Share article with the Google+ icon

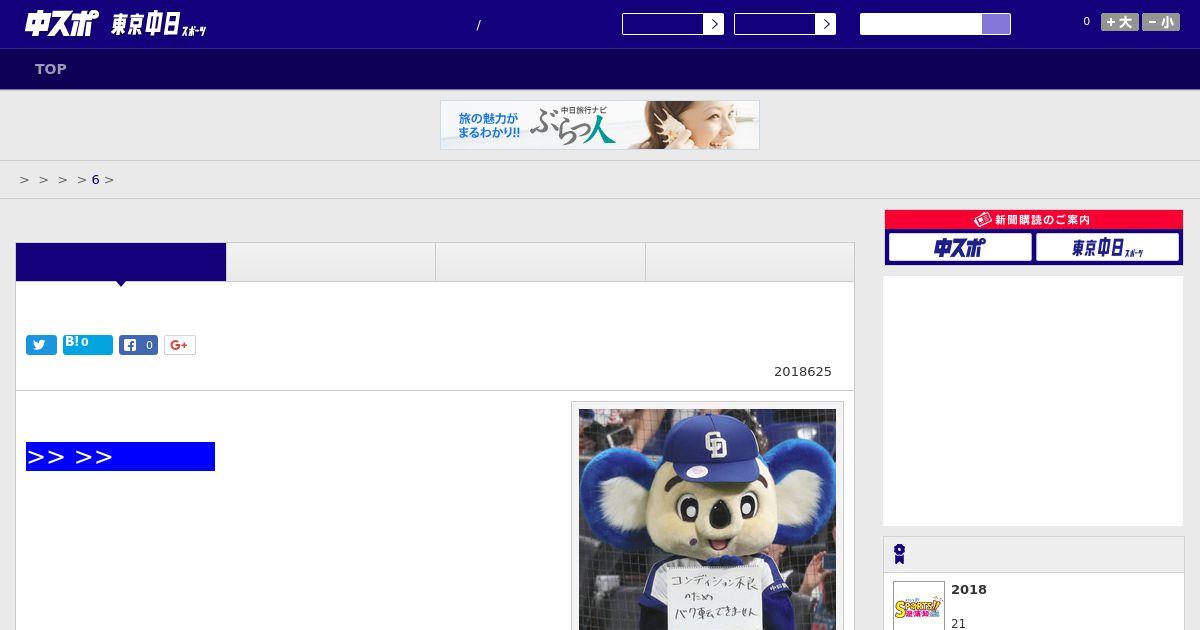(x=180, y=345)
